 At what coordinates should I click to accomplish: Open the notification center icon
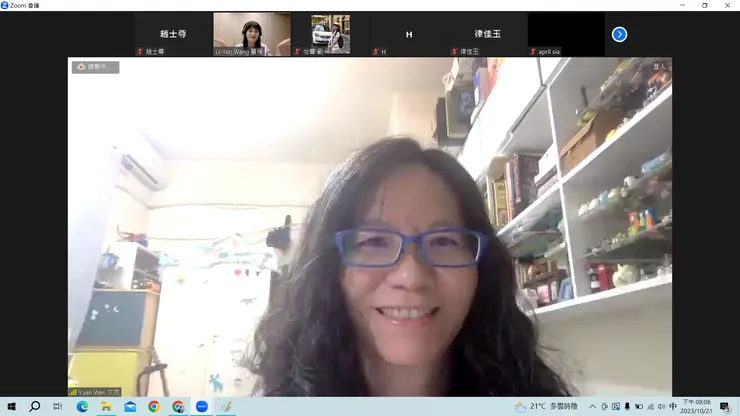coord(725,407)
